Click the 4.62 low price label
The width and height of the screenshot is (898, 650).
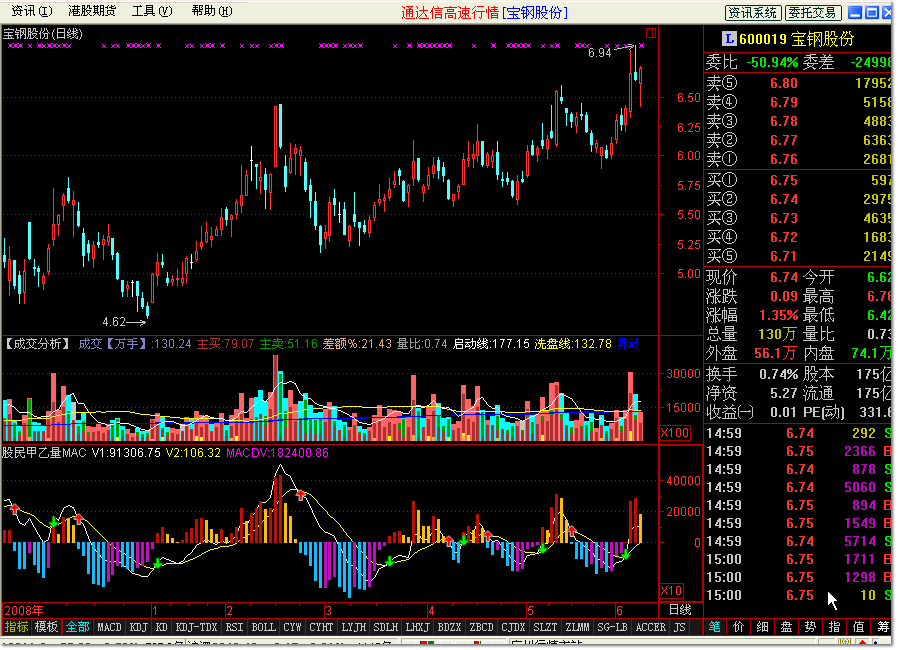pyautogui.click(x=114, y=322)
